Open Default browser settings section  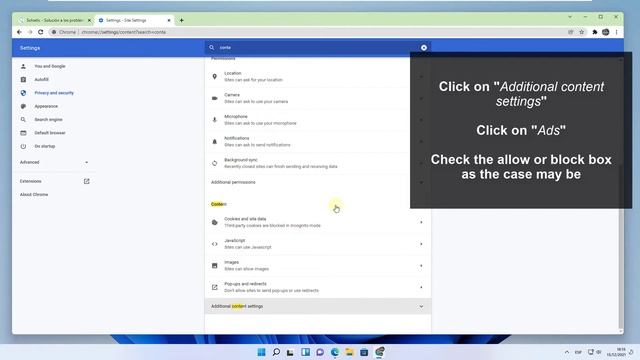[x=50, y=133]
